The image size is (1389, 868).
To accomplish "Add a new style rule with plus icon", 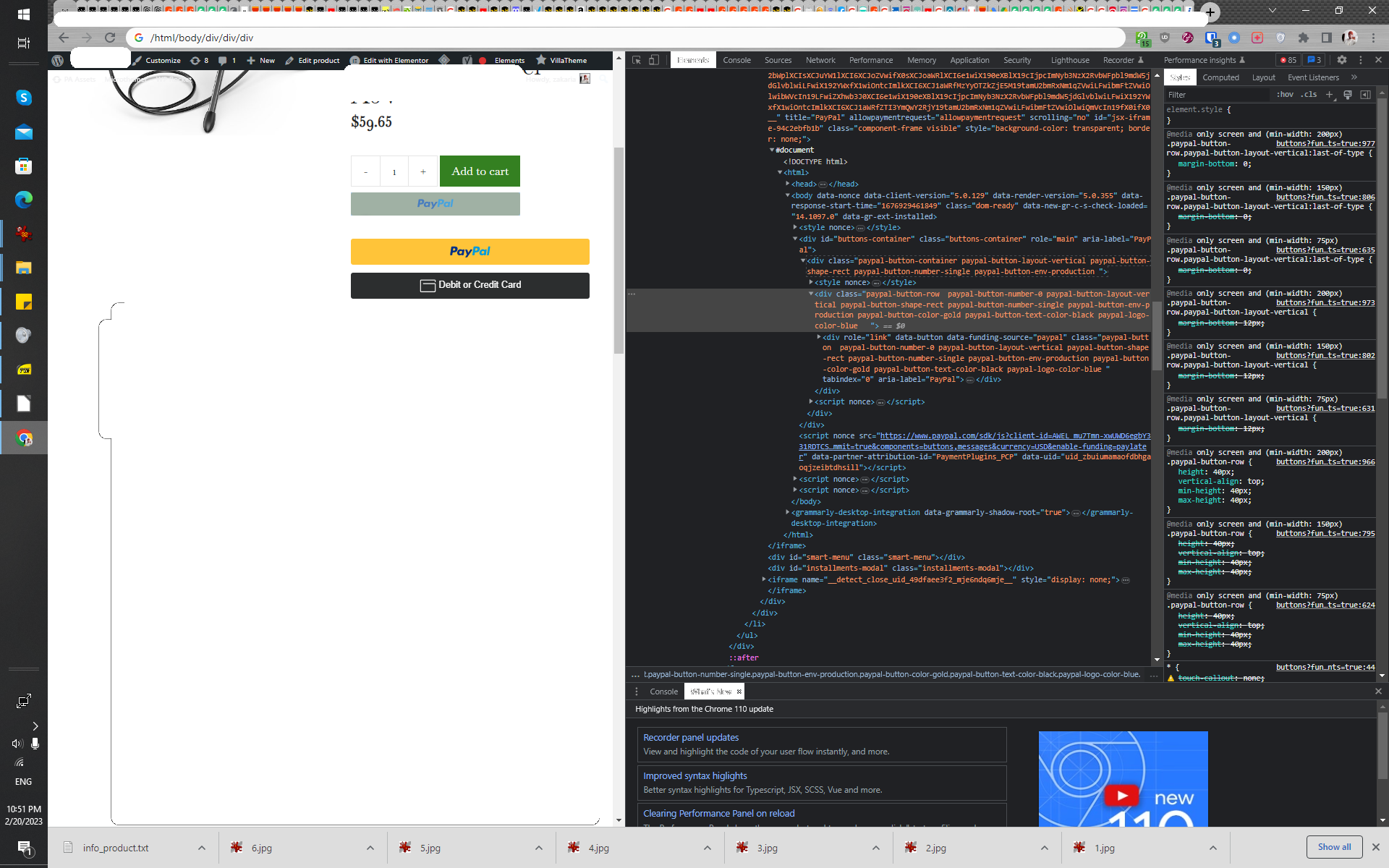I will pos(1329,95).
